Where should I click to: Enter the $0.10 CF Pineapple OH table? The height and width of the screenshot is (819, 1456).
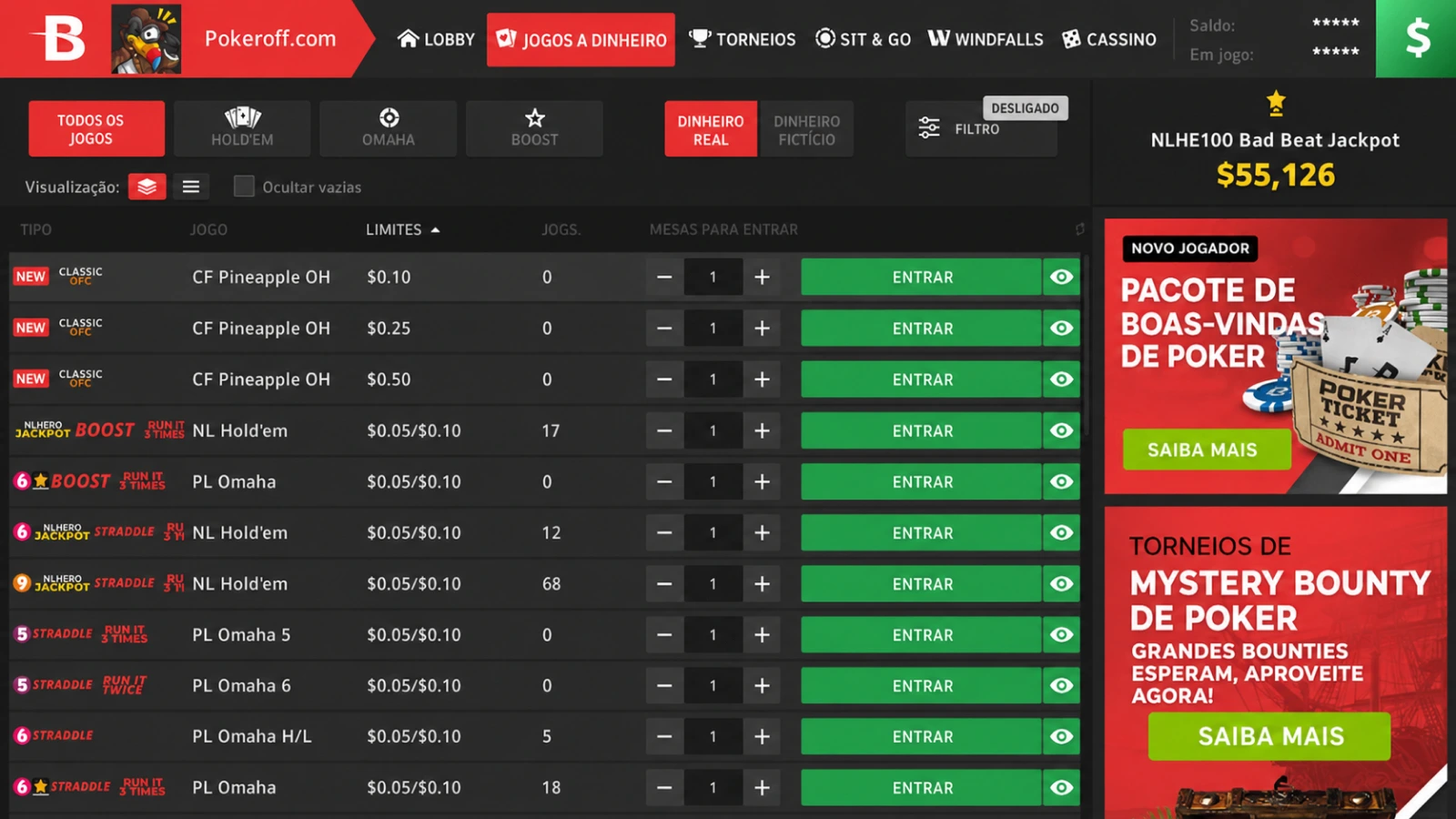coord(922,277)
